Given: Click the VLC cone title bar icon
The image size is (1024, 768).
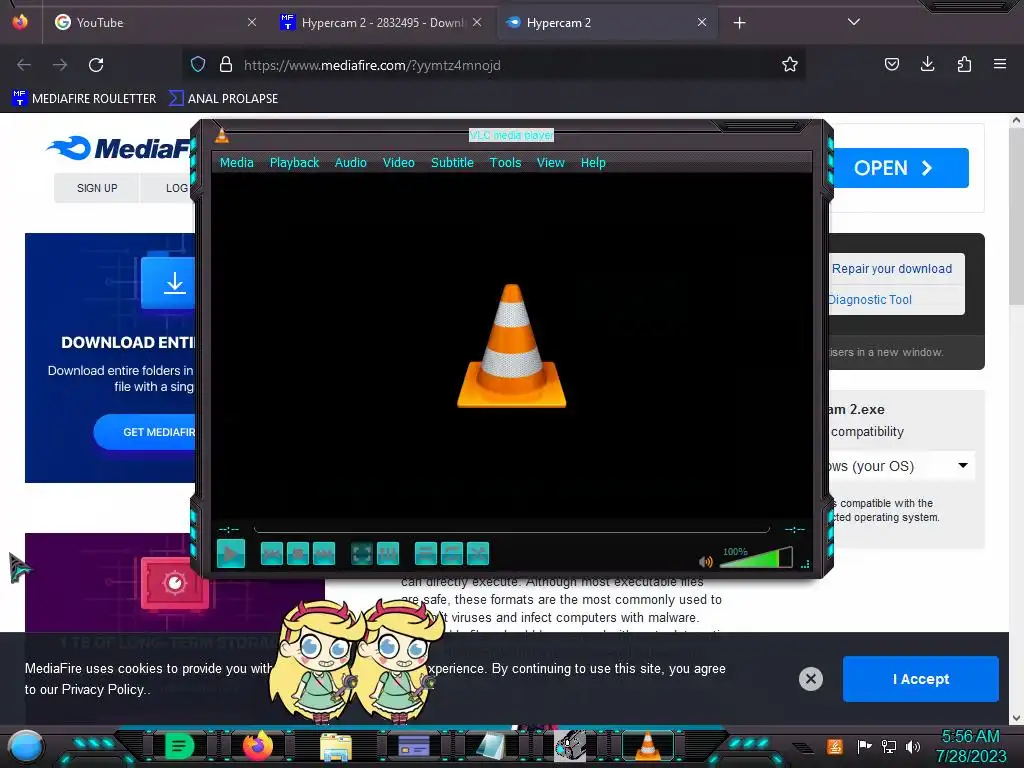Looking at the screenshot, I should (222, 135).
